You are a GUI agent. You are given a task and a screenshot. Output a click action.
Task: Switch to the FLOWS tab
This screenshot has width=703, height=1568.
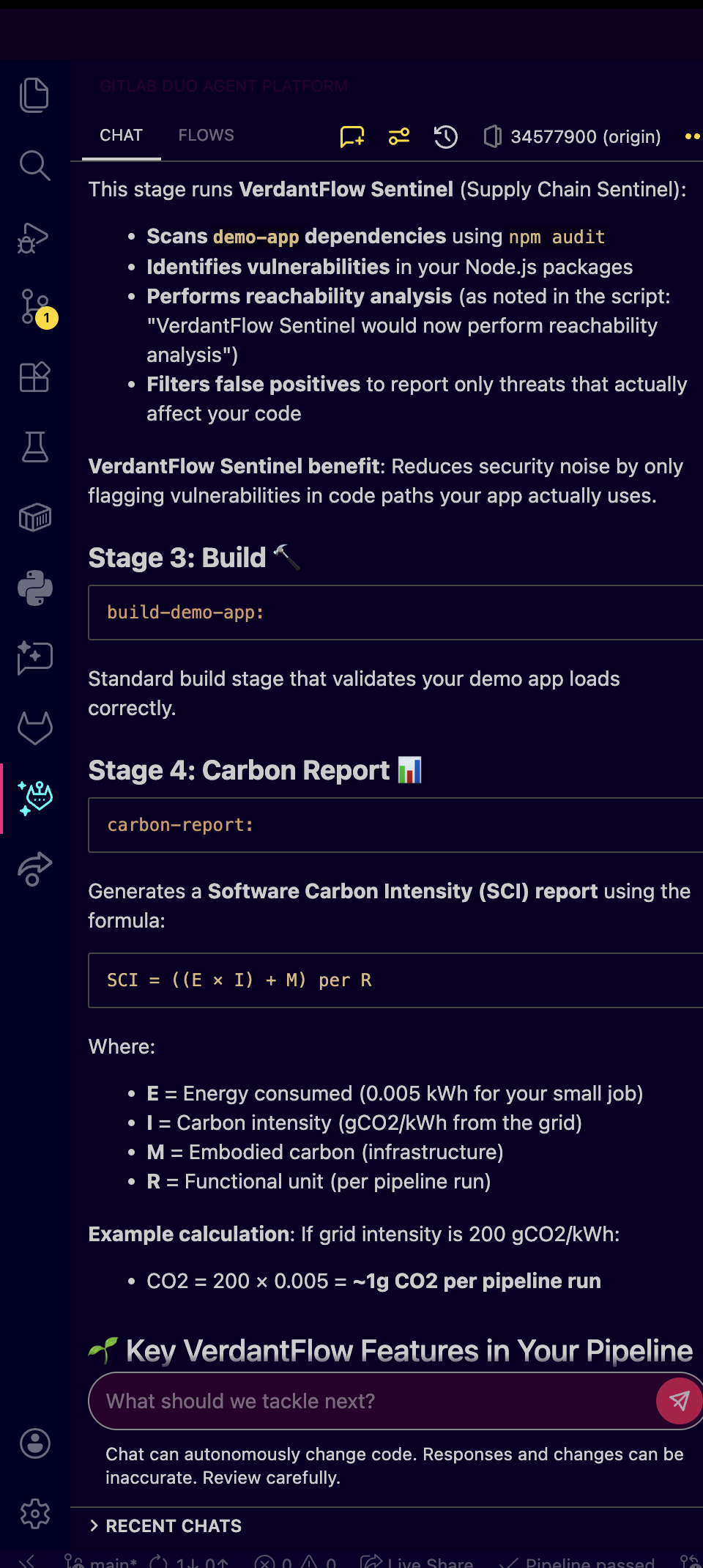pos(207,136)
